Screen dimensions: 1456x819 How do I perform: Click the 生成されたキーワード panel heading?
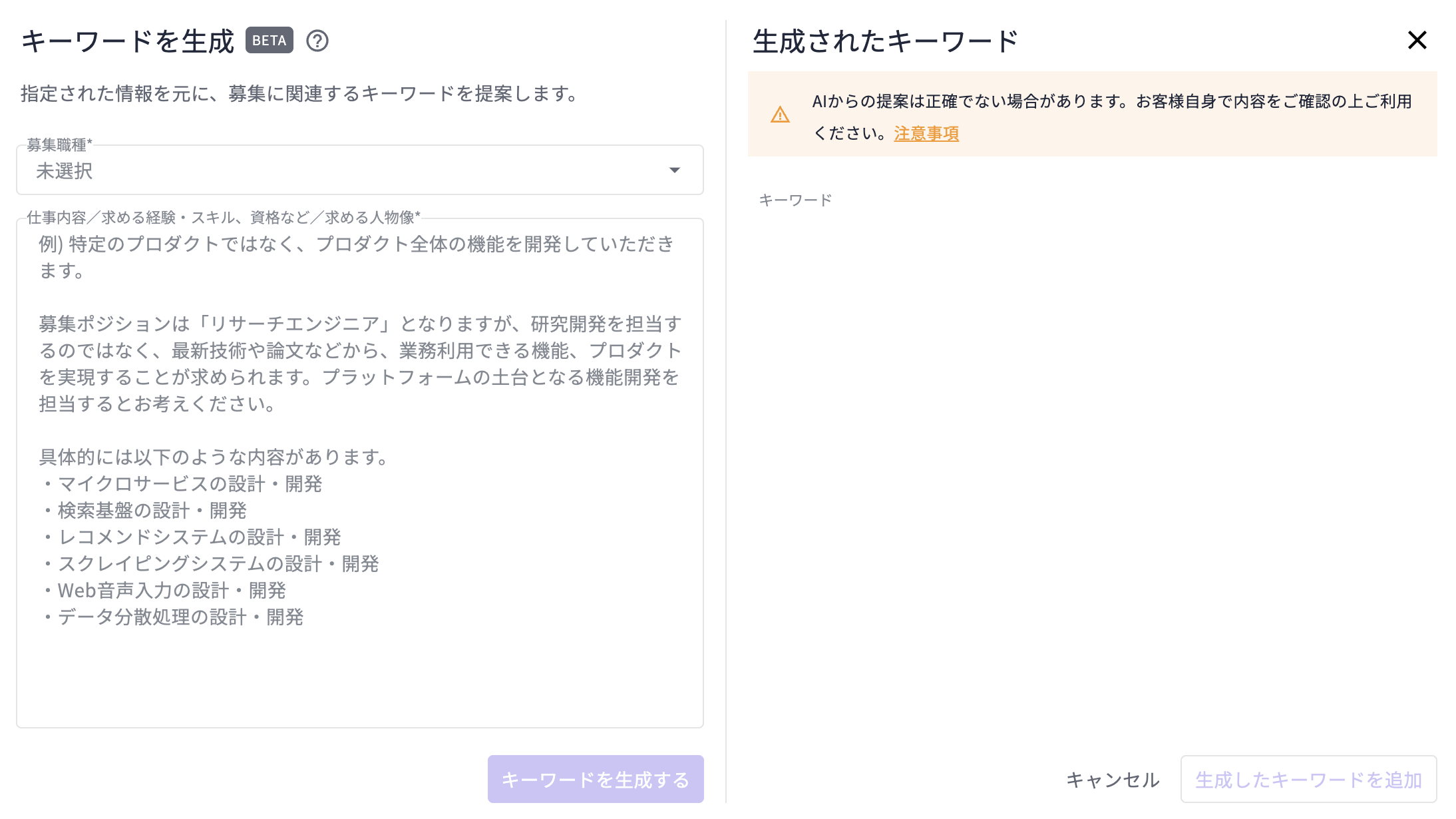(885, 39)
